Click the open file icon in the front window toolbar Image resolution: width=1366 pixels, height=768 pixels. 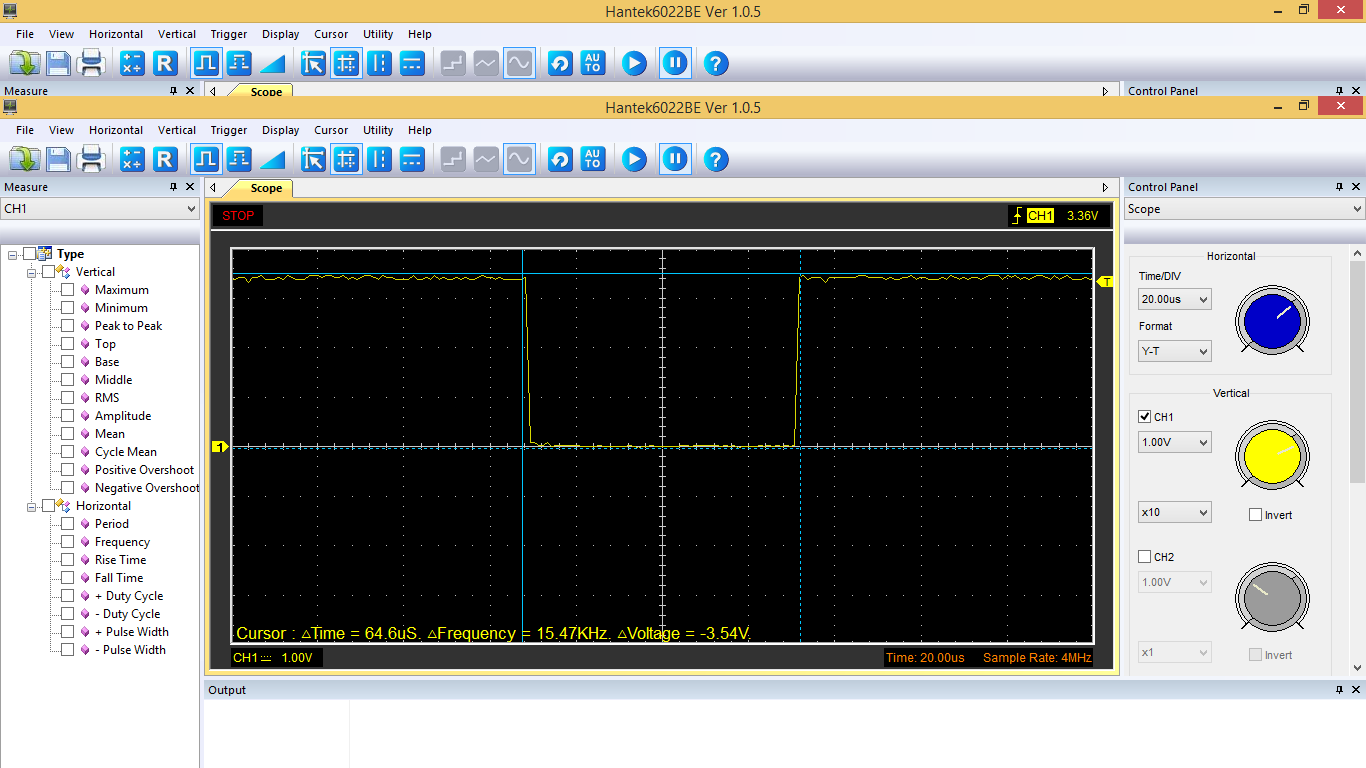pyautogui.click(x=24, y=159)
